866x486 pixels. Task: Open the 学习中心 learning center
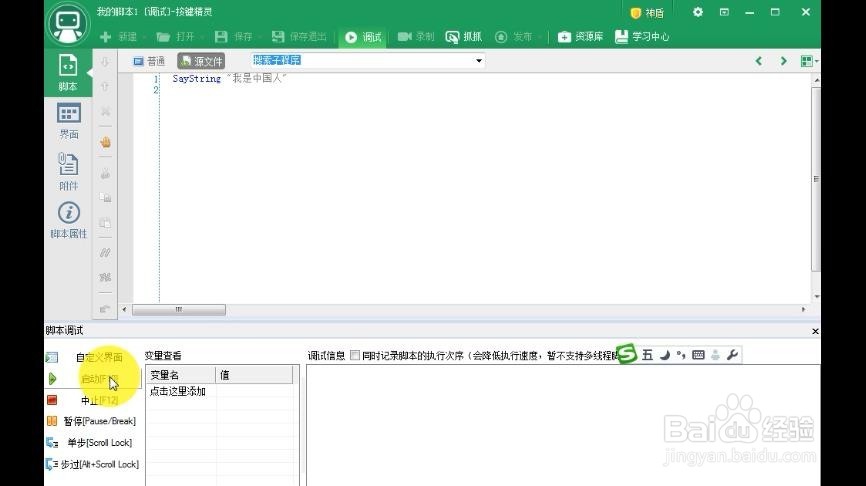642,37
